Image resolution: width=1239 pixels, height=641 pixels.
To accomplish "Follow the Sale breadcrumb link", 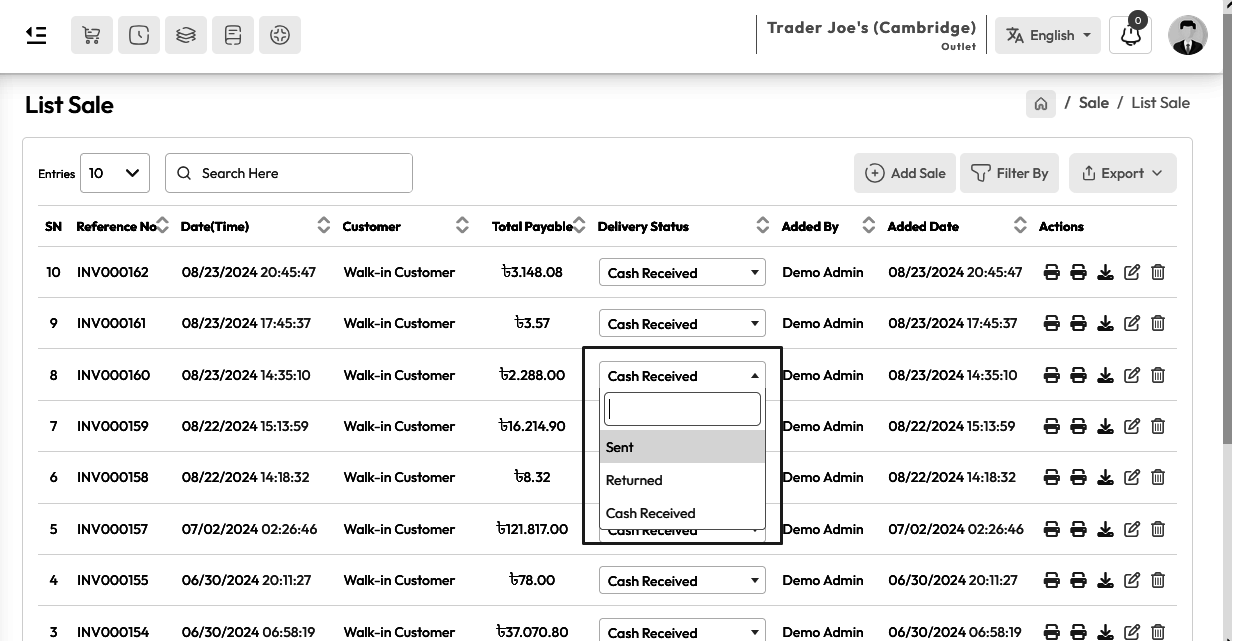I will (1094, 103).
